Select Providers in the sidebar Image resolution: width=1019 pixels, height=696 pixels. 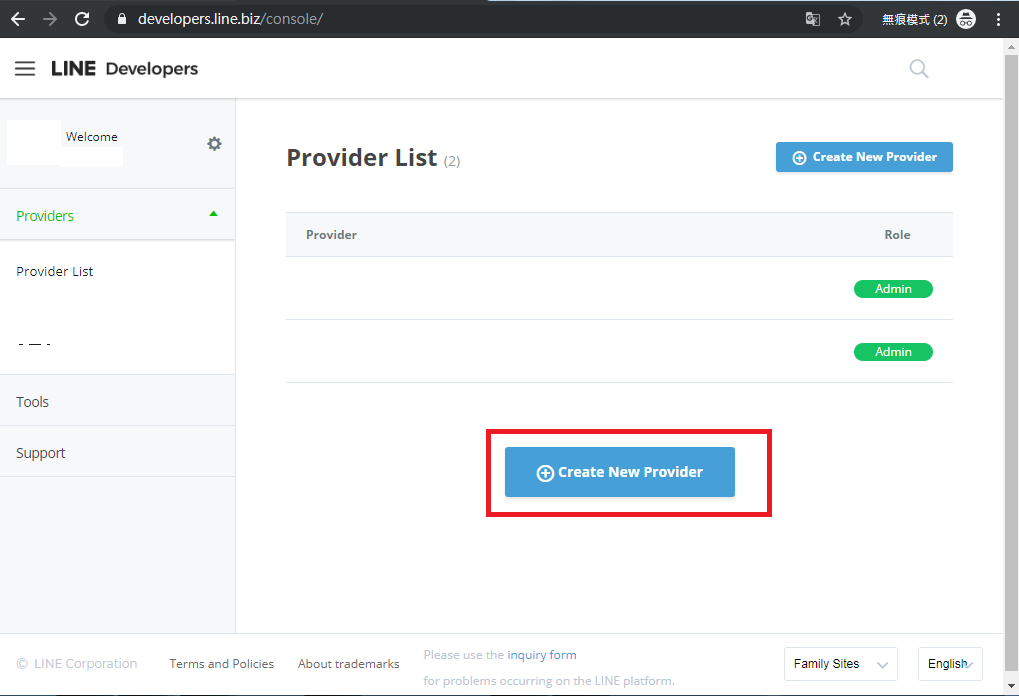point(118,215)
